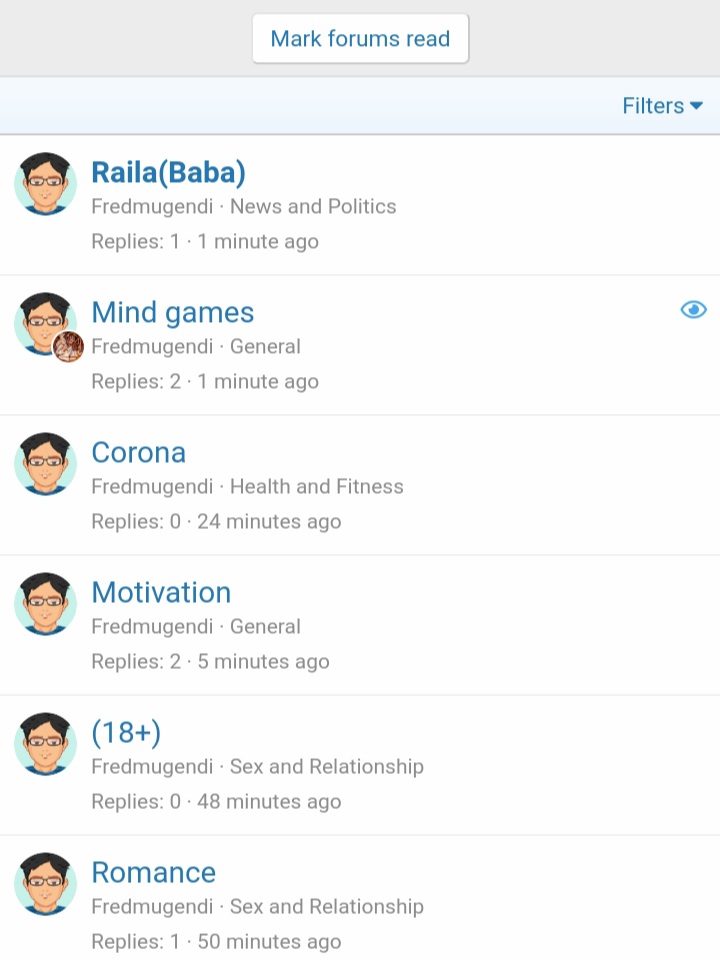Click the avatar beside the Corona thread
Screen dimensions: 720x960
(x=45, y=464)
